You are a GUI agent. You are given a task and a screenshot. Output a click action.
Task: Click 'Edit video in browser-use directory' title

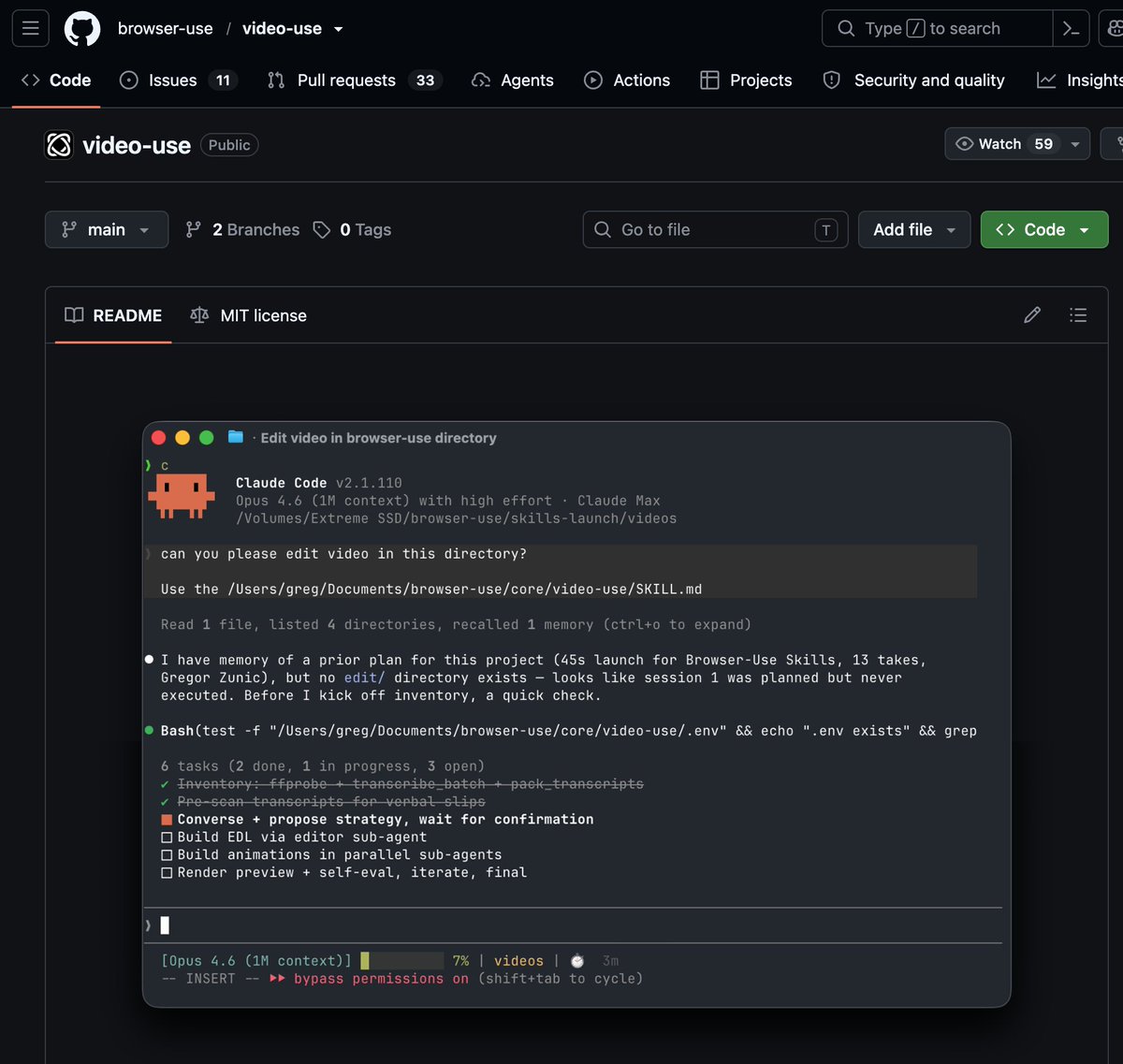378,438
